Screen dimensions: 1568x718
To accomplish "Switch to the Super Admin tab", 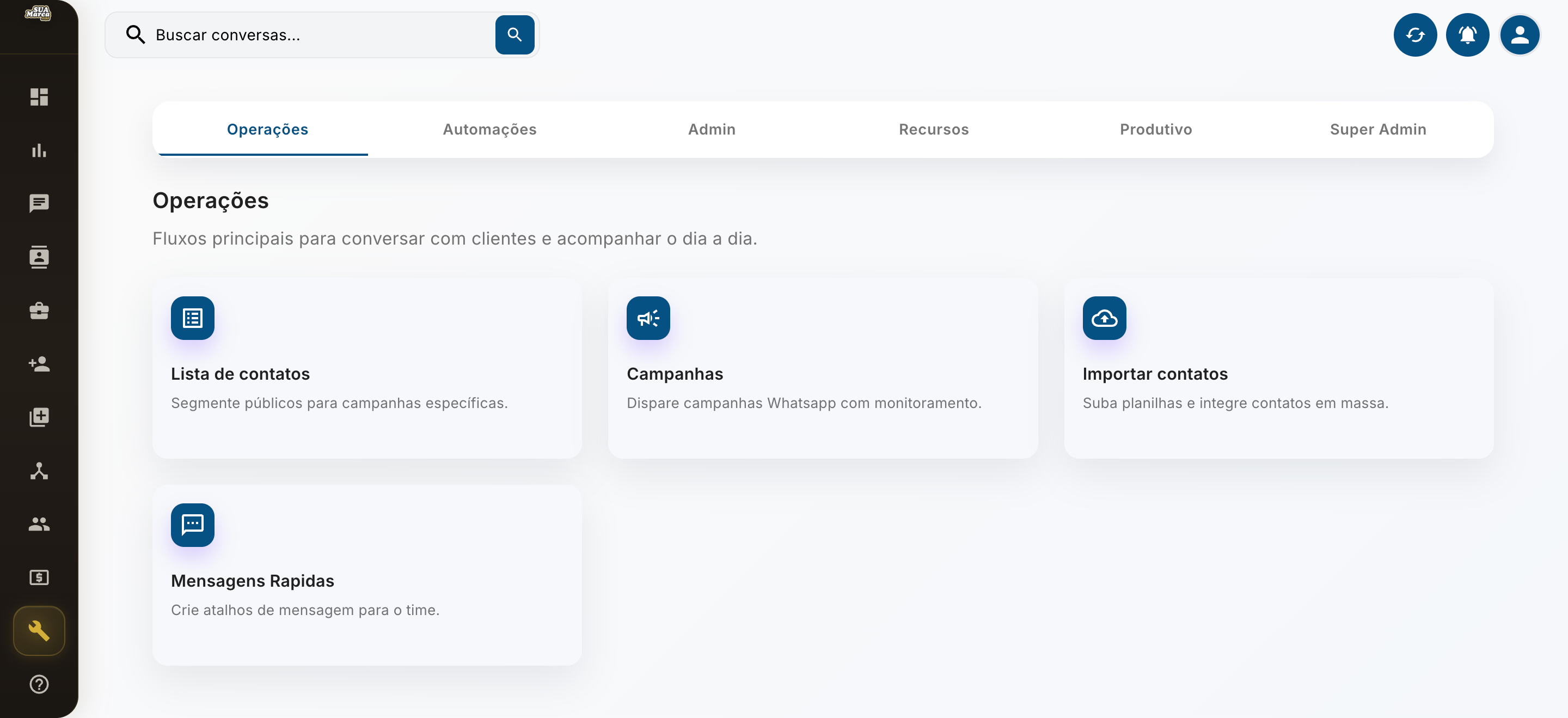I will (1378, 130).
